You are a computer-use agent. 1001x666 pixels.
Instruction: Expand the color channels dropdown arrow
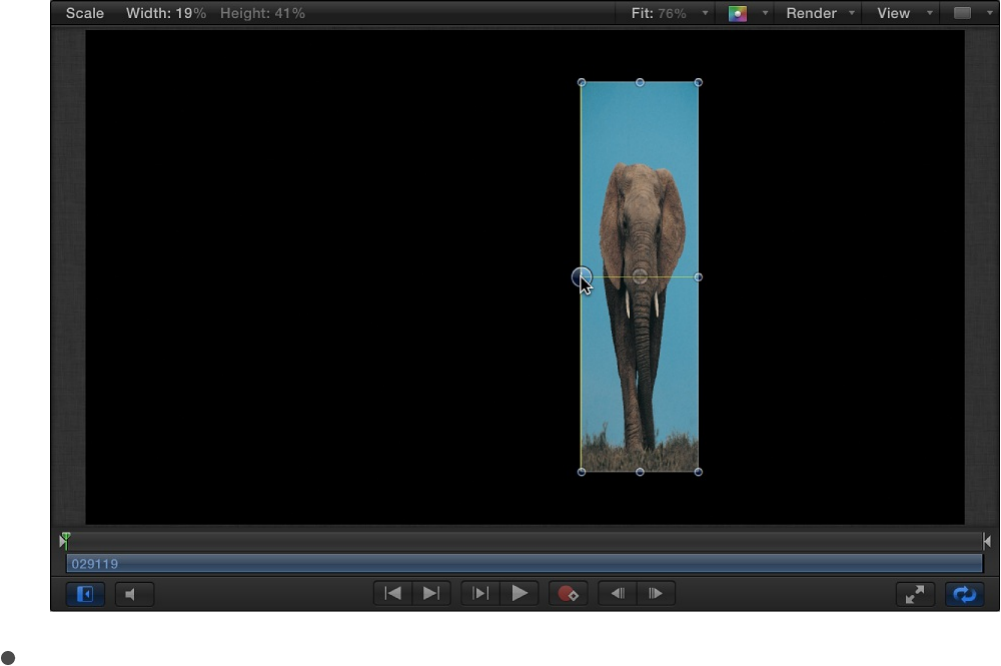[x=765, y=13]
